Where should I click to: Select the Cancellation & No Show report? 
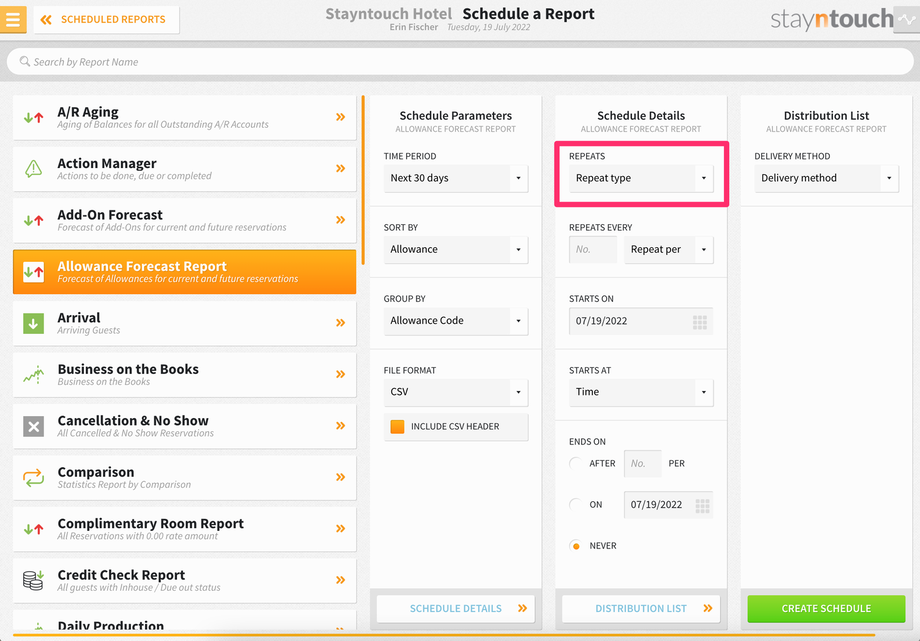(x=184, y=426)
